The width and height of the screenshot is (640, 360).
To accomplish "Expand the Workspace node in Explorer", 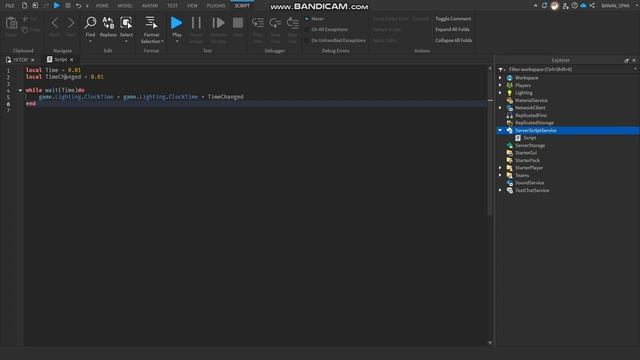I will pyautogui.click(x=500, y=78).
